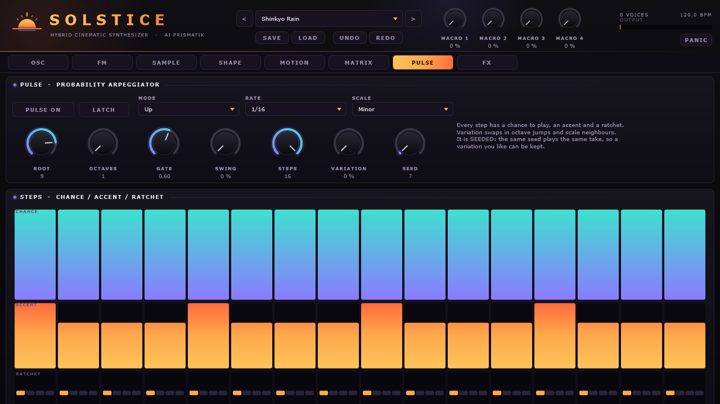Click the Solstice sun logo icon
Screen dimensions: 720x404
[27, 22]
